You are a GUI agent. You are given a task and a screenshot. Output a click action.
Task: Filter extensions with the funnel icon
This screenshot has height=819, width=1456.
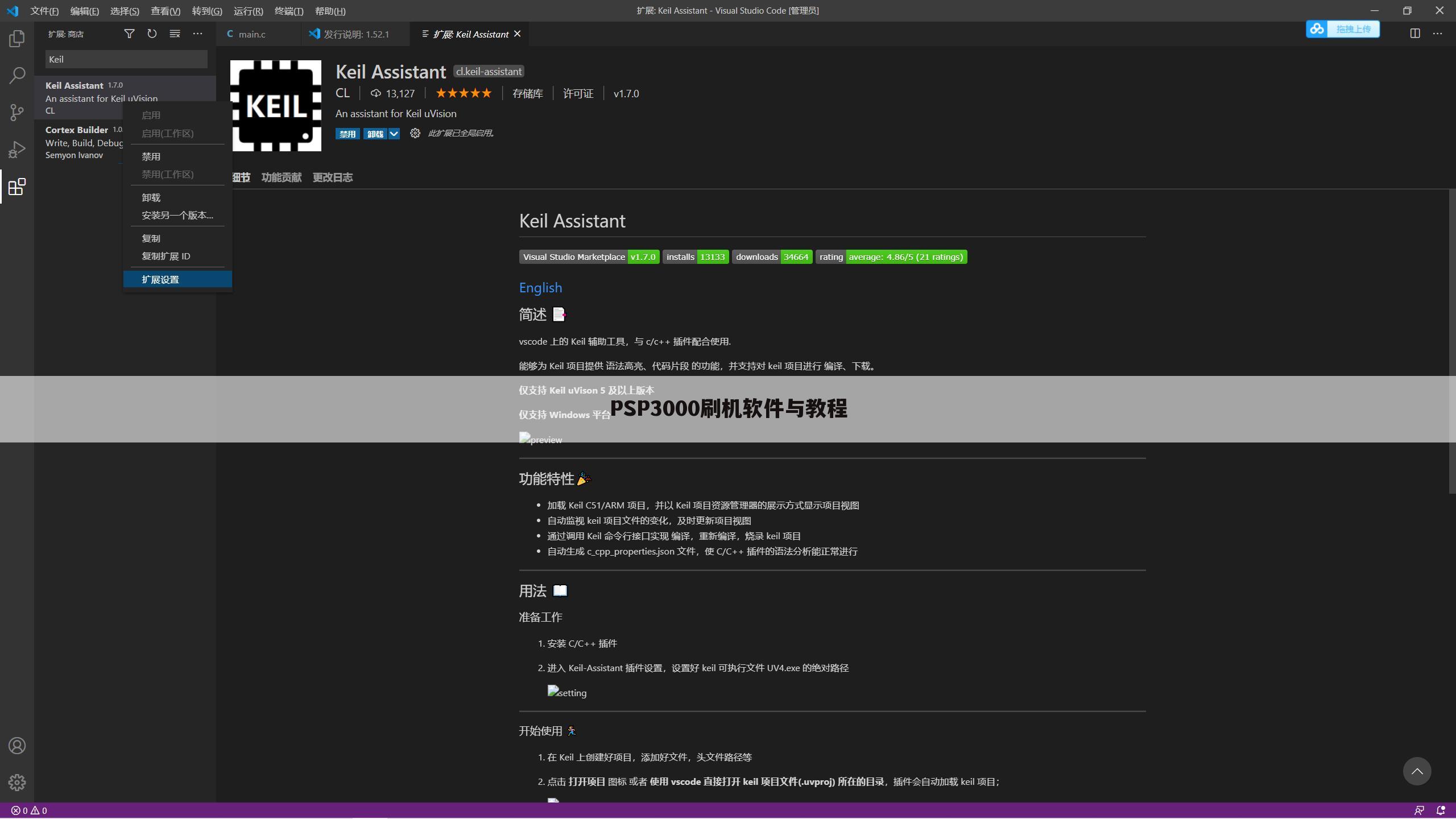point(129,34)
